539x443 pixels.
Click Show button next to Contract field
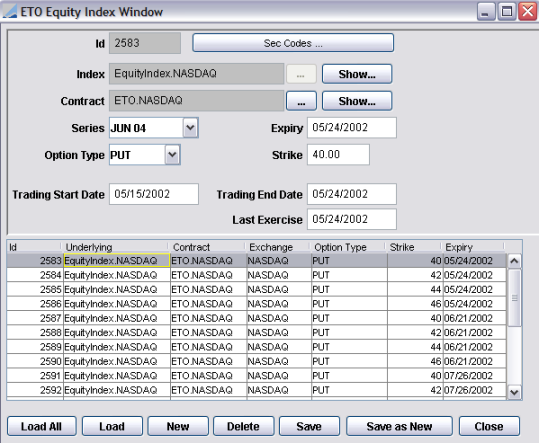357,101
